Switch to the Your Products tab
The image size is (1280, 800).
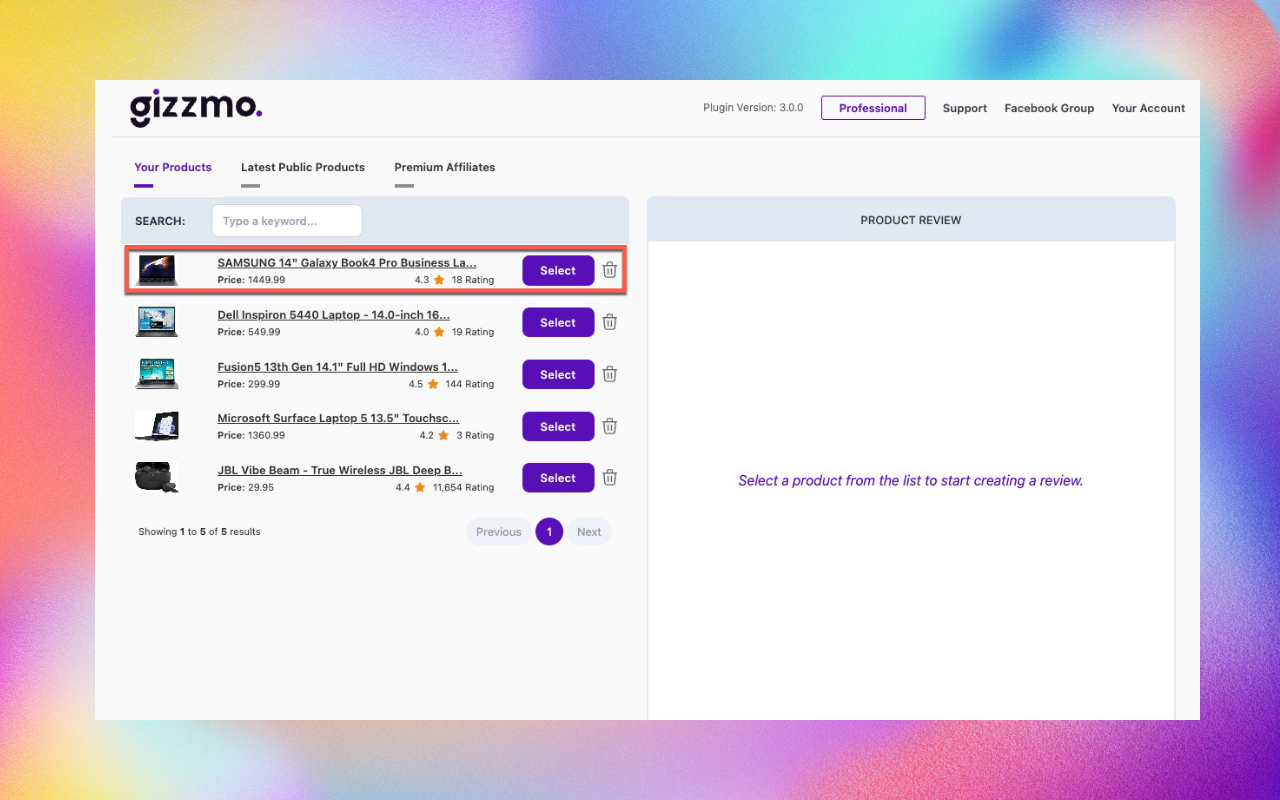click(x=173, y=168)
